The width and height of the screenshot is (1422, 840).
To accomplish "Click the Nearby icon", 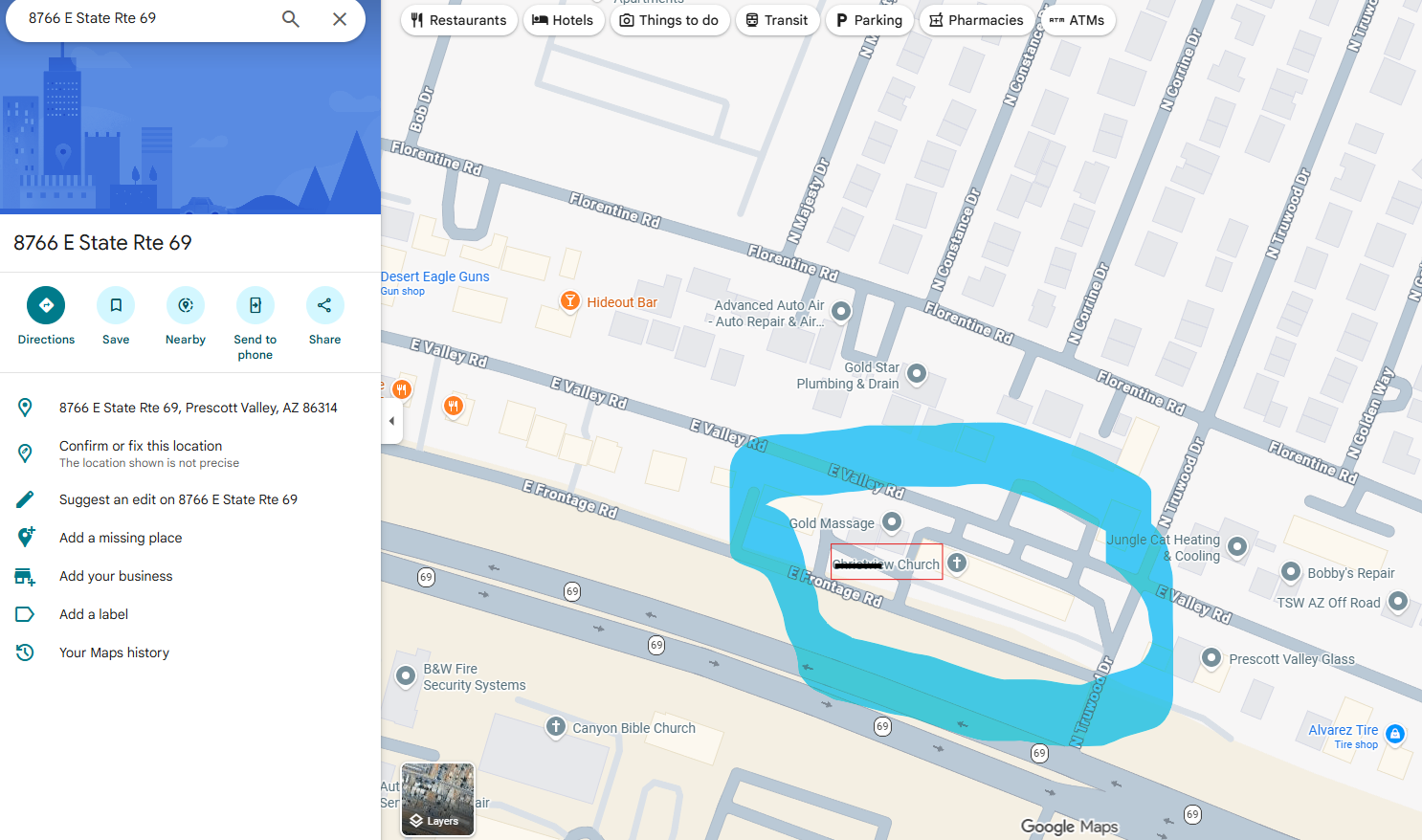I will pyautogui.click(x=186, y=305).
